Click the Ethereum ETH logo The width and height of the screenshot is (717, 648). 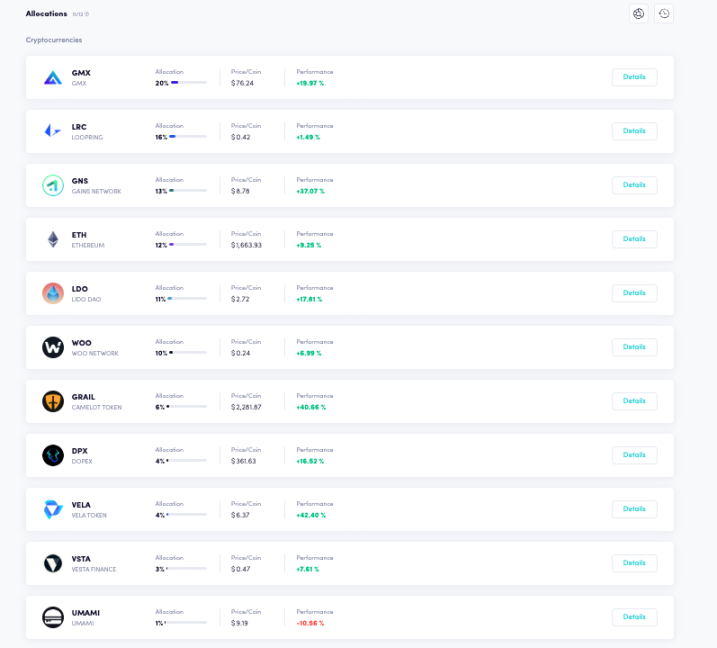(53, 239)
